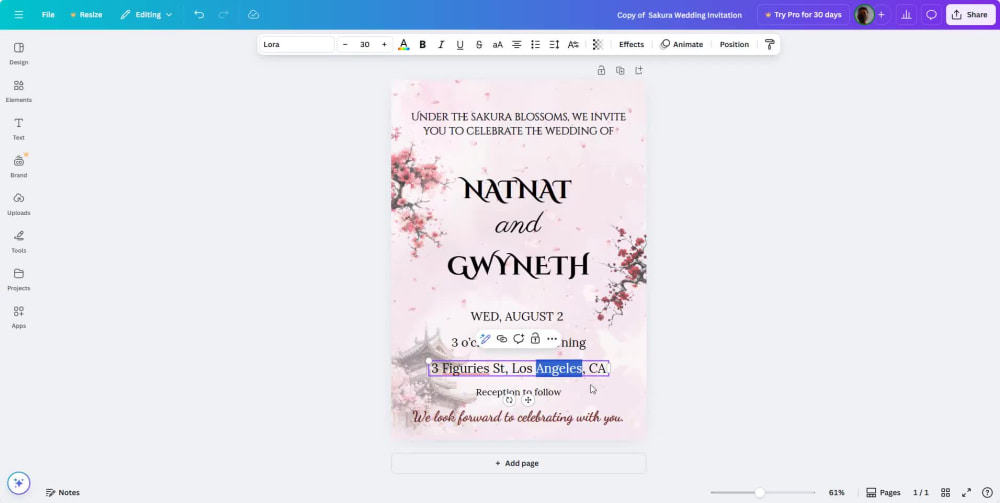Open the Tools panel

[18, 242]
